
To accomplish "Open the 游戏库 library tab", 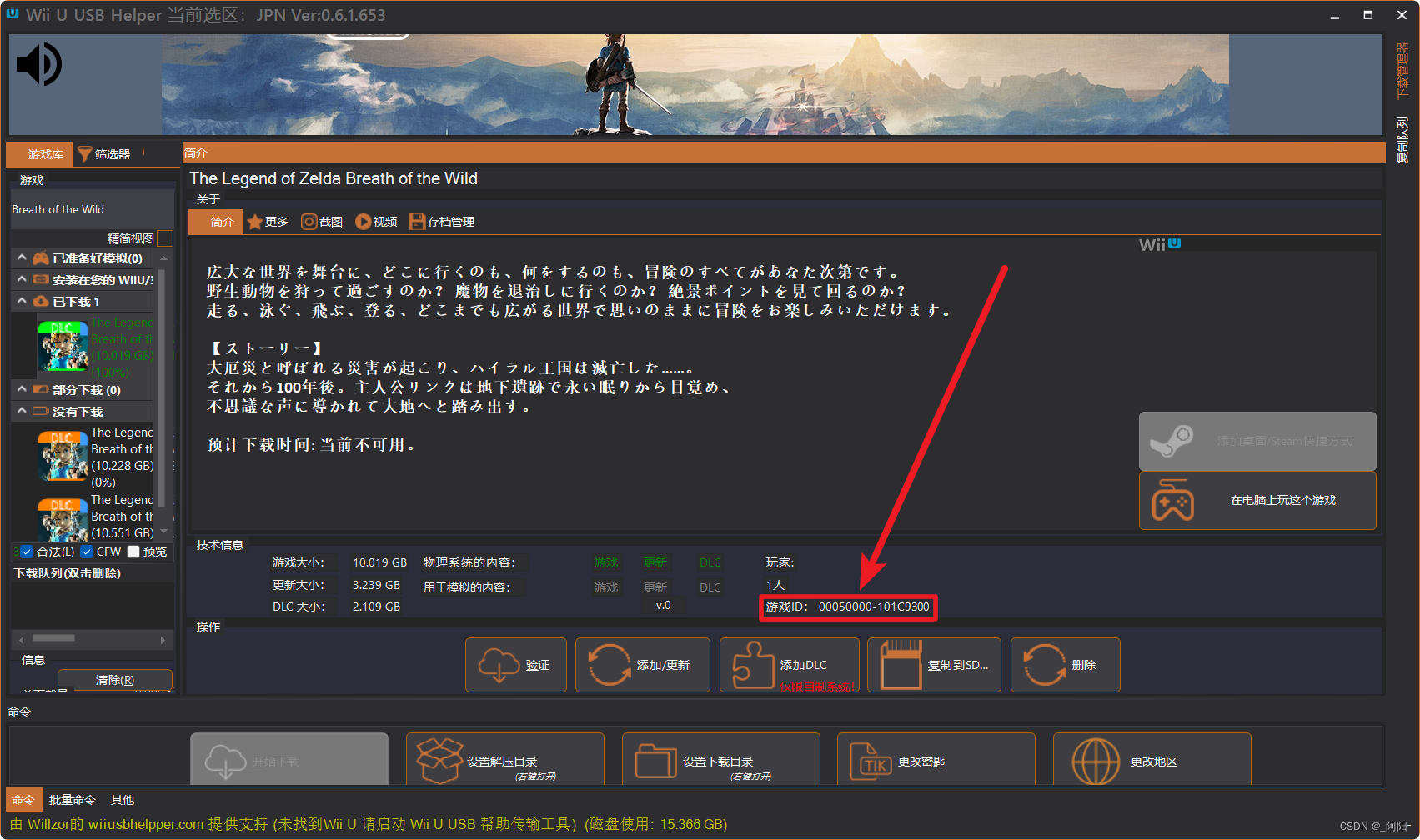I will (39, 154).
